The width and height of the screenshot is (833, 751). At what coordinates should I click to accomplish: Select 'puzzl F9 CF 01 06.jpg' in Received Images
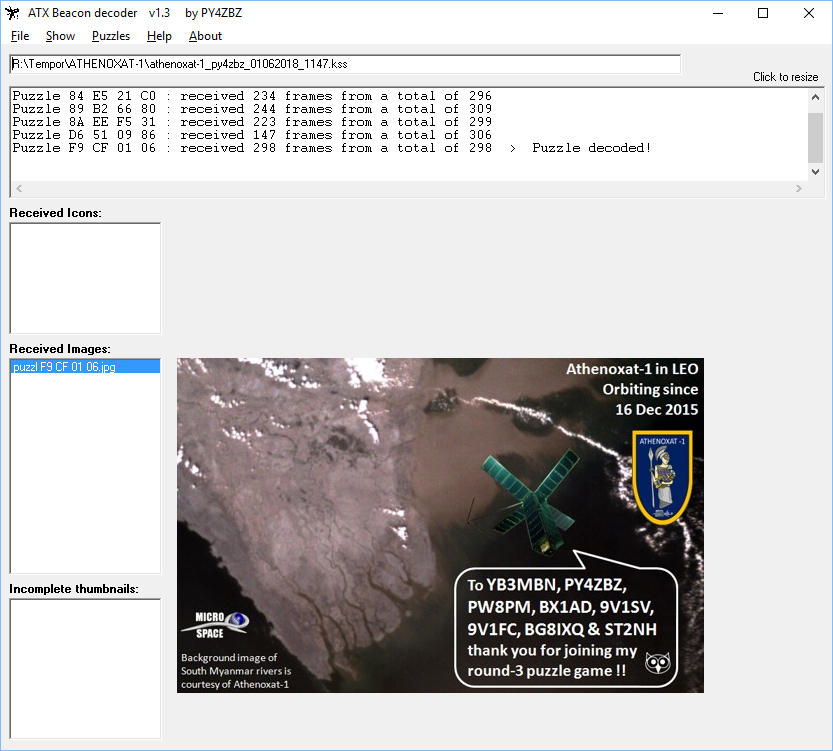[85, 366]
